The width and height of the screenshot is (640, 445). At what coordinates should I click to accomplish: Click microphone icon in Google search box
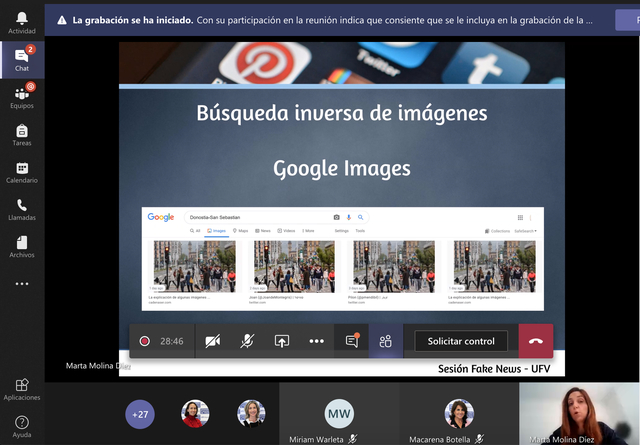coord(349,217)
